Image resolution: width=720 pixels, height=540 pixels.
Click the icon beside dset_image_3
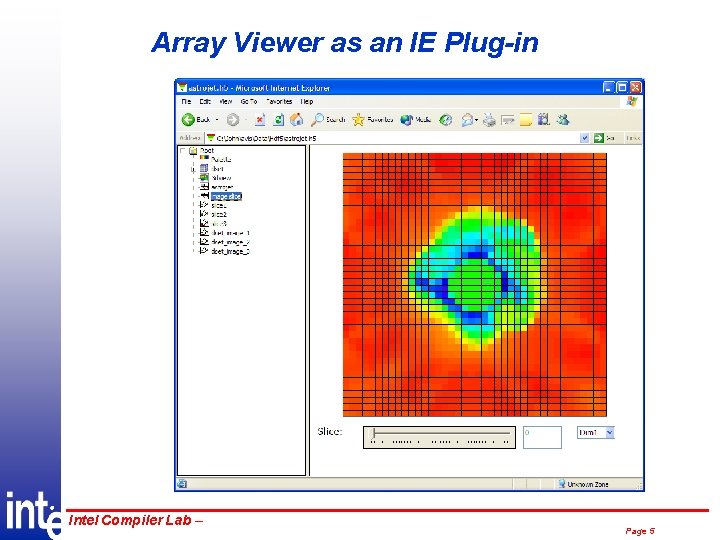tap(204, 251)
